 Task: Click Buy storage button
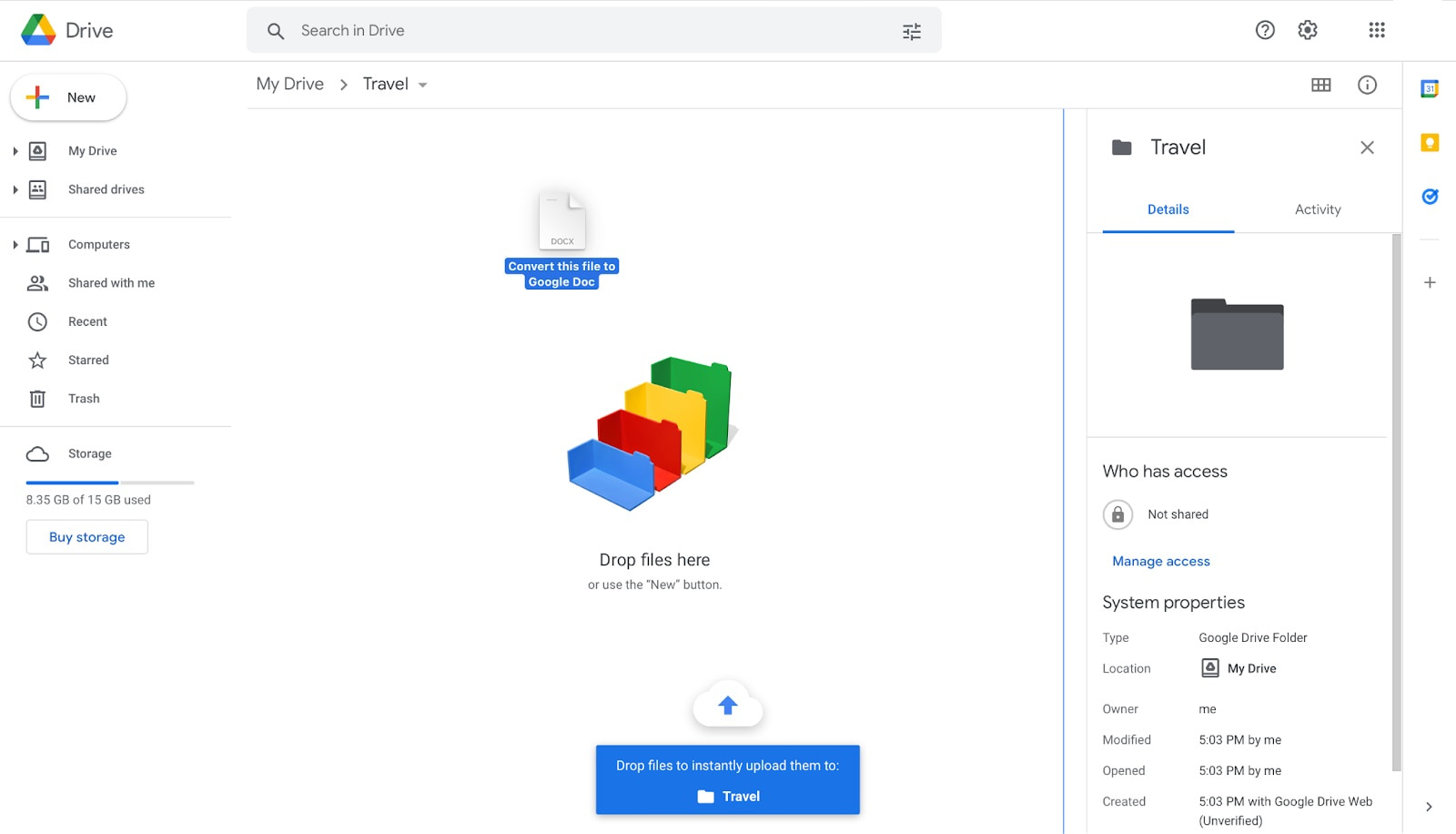[86, 537]
